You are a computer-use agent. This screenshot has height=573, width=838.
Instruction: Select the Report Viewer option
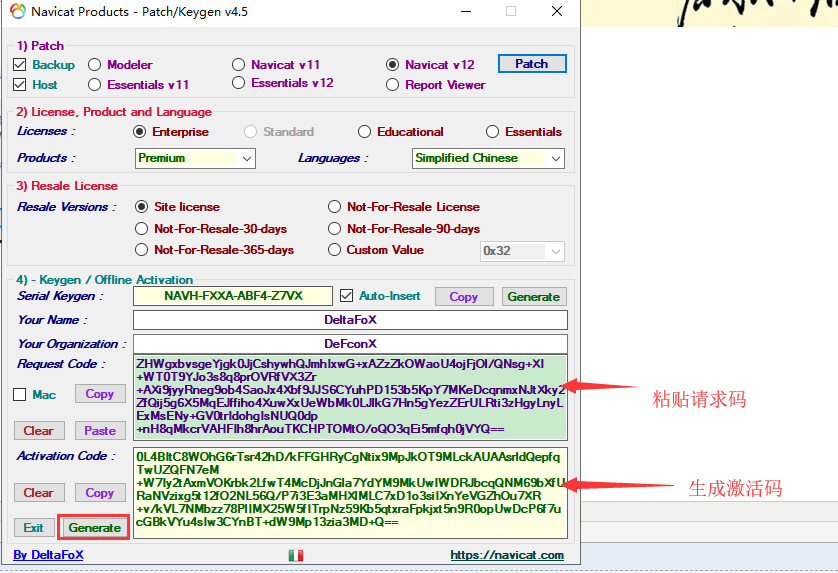coord(392,84)
